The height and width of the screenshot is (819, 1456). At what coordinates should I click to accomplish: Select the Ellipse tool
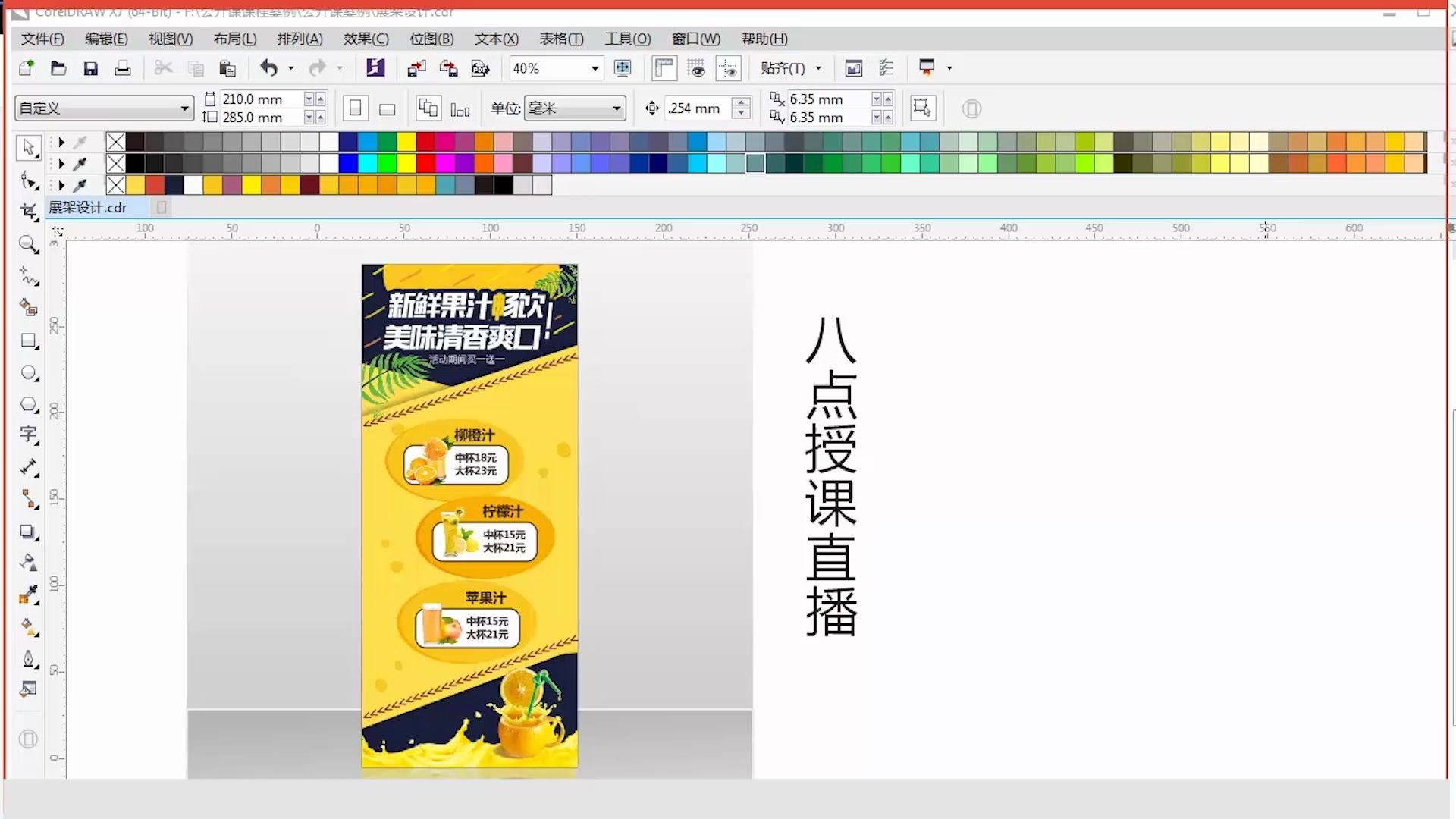pyautogui.click(x=28, y=372)
